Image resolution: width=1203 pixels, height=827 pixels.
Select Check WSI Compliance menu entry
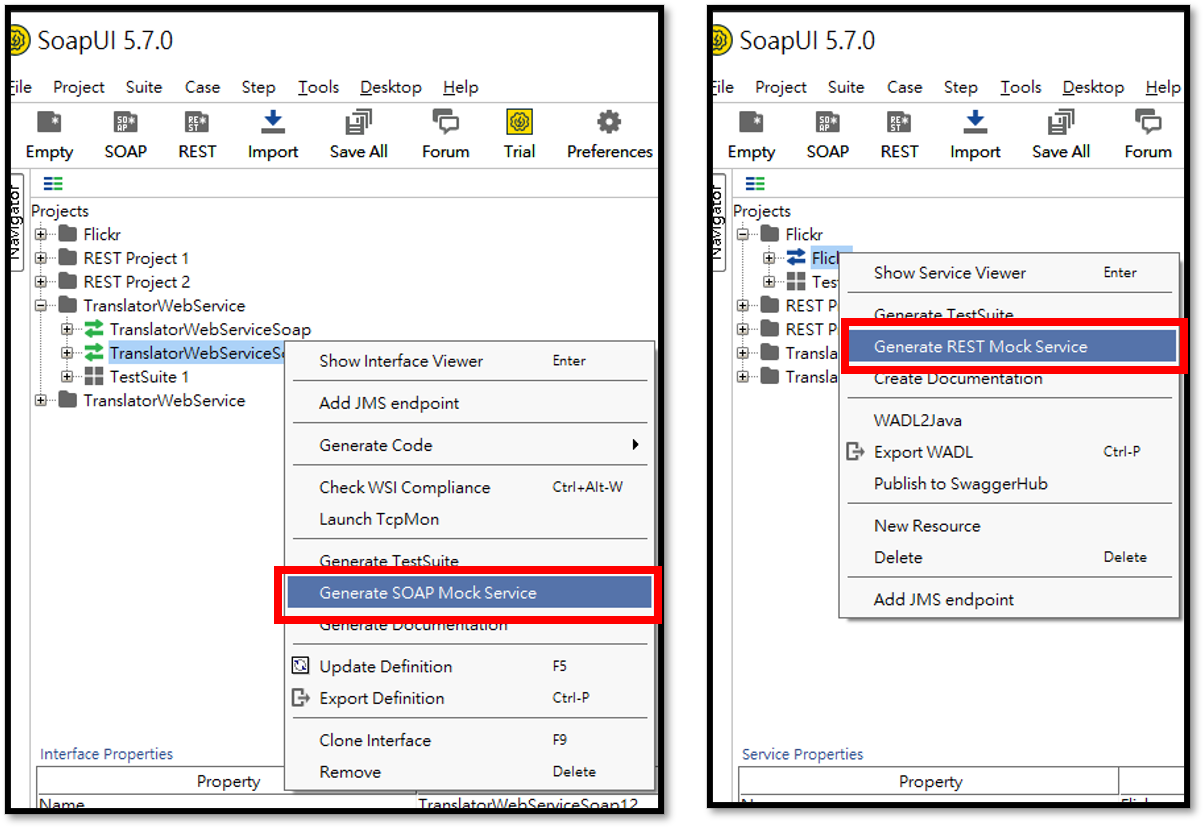[x=404, y=487]
